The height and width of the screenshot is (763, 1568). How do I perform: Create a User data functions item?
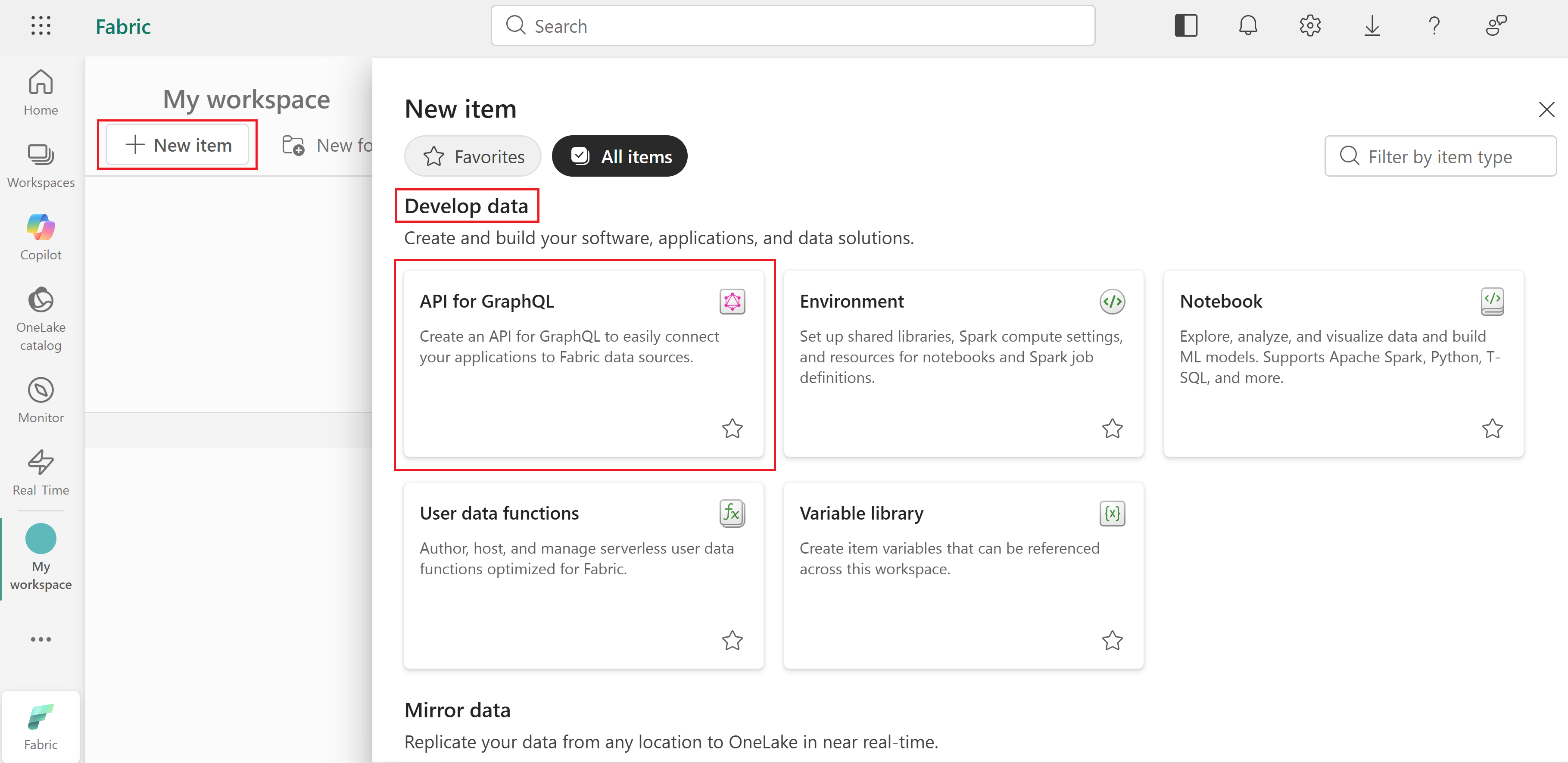[x=583, y=575]
